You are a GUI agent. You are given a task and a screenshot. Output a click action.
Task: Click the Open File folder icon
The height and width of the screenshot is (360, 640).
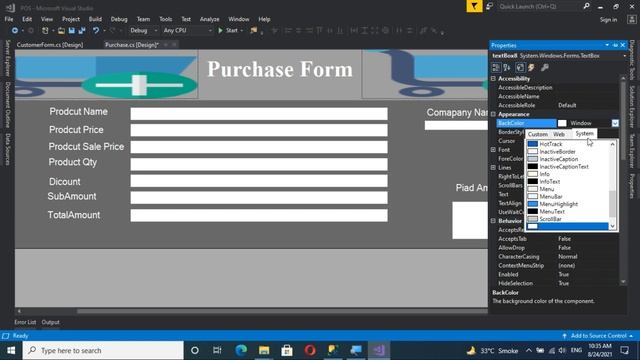pos(61,31)
